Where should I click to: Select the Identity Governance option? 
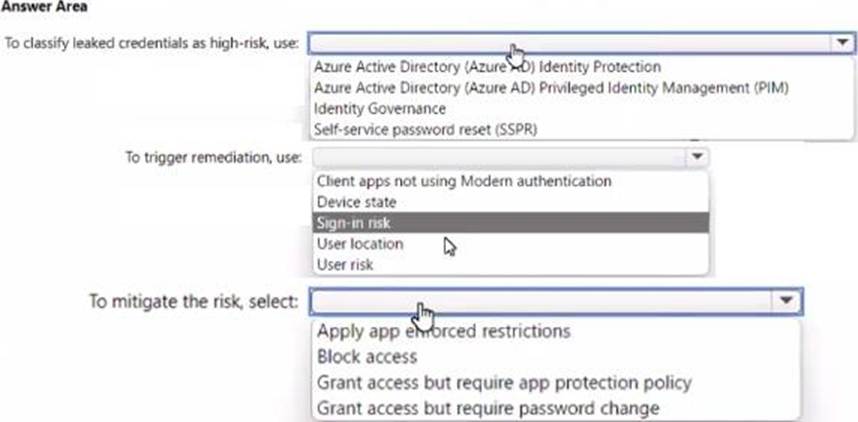(380, 108)
